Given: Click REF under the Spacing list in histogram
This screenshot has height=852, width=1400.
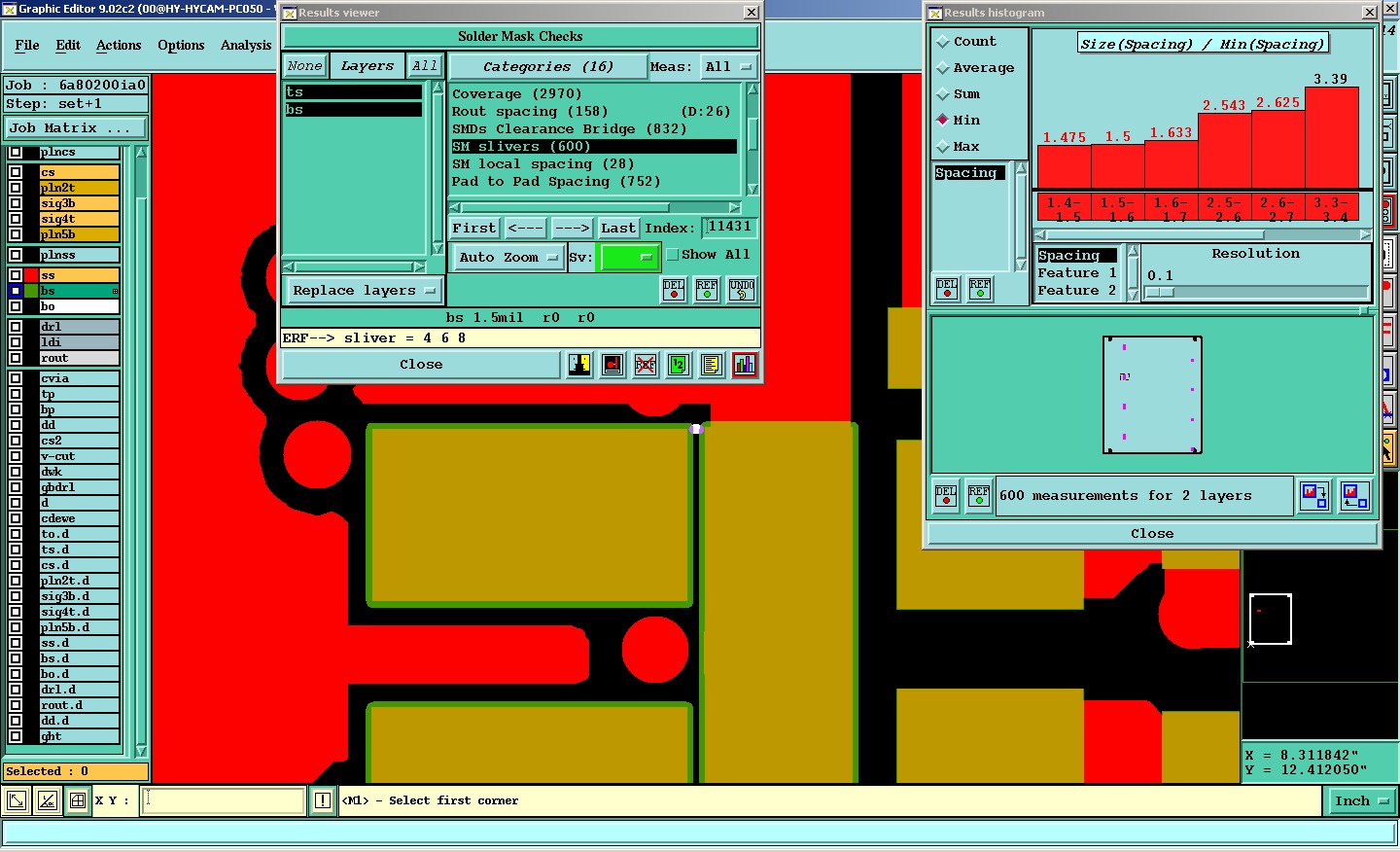Looking at the screenshot, I should point(980,289).
